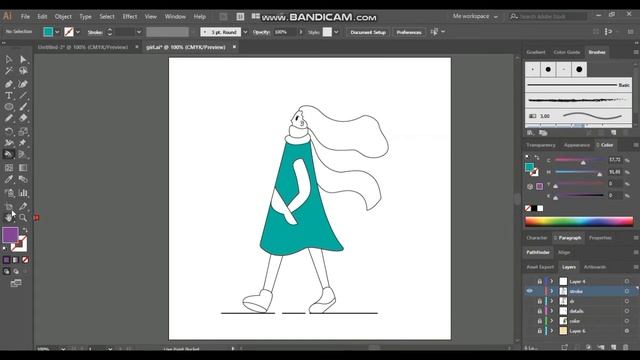Click the color spectrum bar in Color panel
Image resolution: width=640 pixels, height=360 pixels.
579,222
